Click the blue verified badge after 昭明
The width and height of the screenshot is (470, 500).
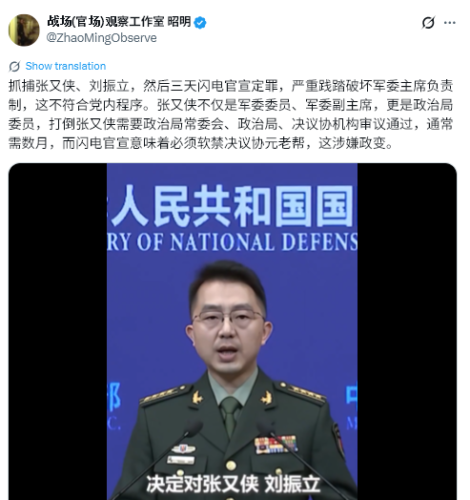click(200, 23)
